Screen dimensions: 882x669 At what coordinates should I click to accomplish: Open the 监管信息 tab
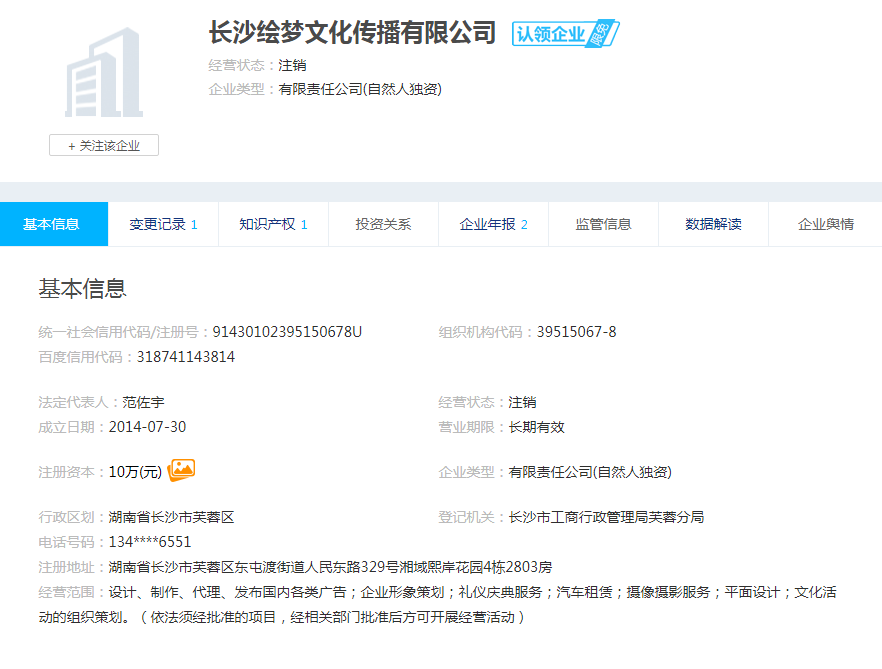[x=603, y=224]
